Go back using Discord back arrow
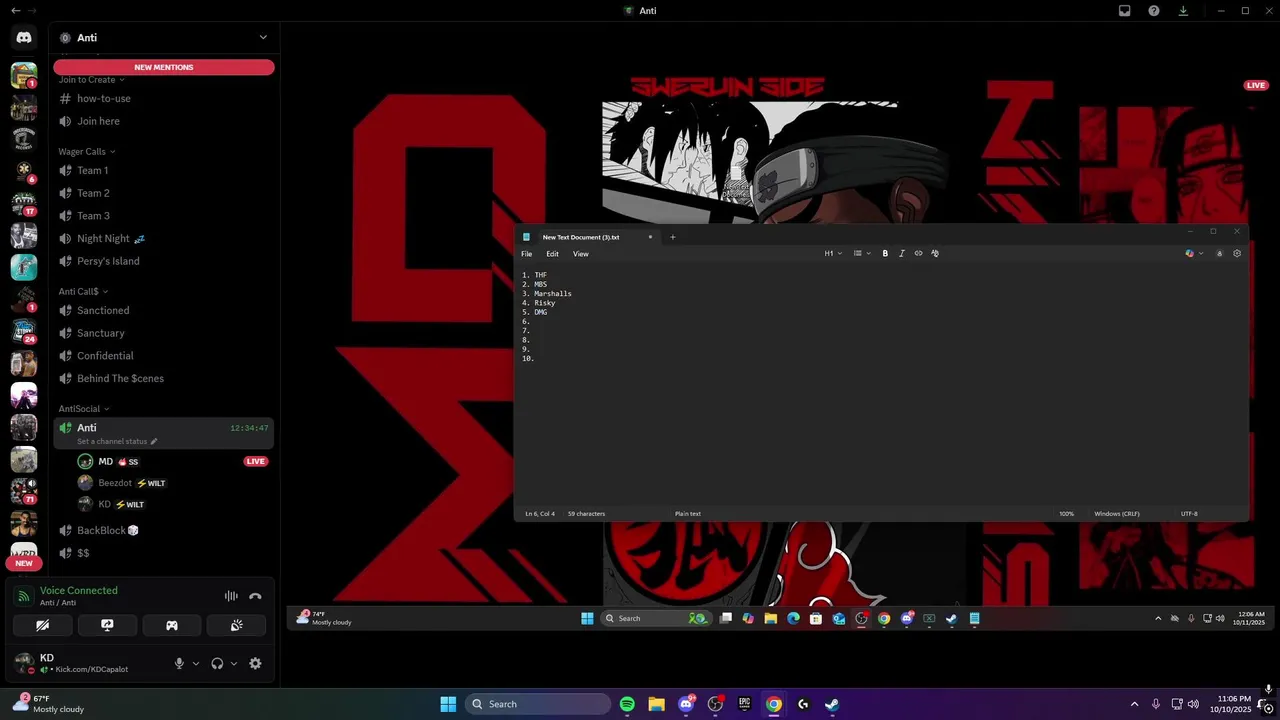The image size is (1280, 720). coord(15,10)
